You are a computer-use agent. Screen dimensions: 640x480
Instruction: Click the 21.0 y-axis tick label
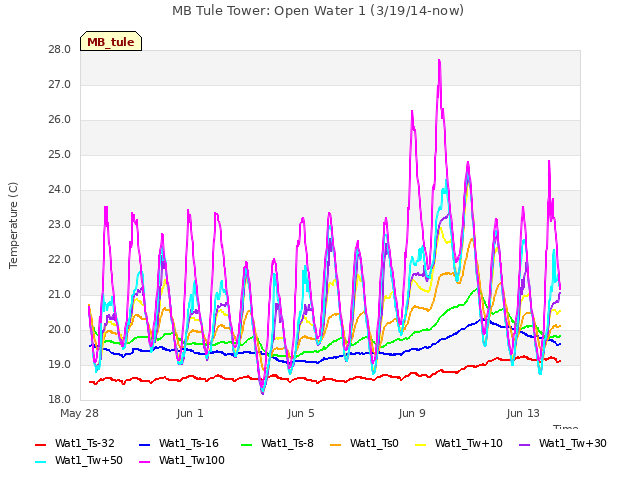(60, 295)
